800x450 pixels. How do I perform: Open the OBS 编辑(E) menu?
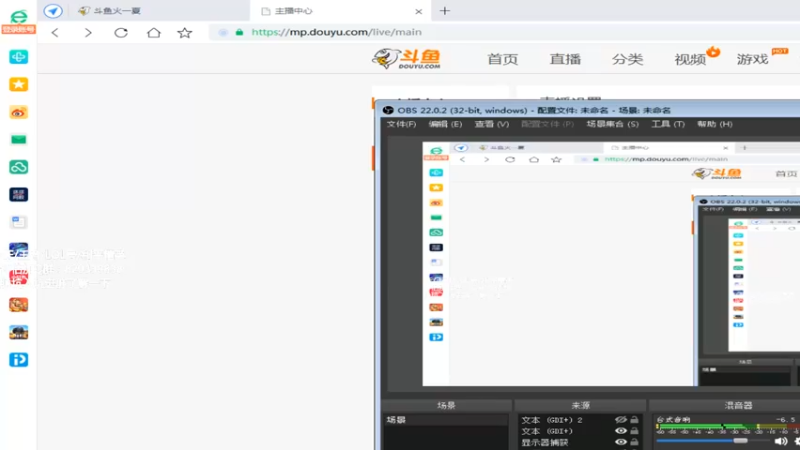[445, 124]
